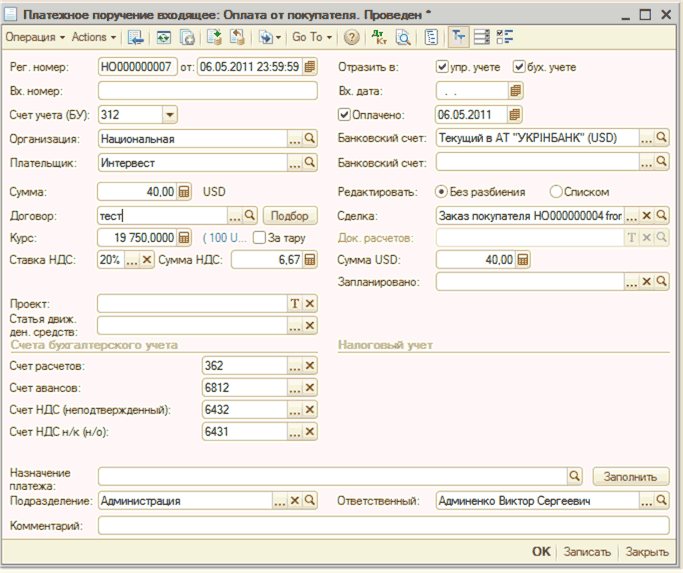The width and height of the screenshot is (683, 573).
Task: Open the Go To dropdown menu
Action: (312, 37)
